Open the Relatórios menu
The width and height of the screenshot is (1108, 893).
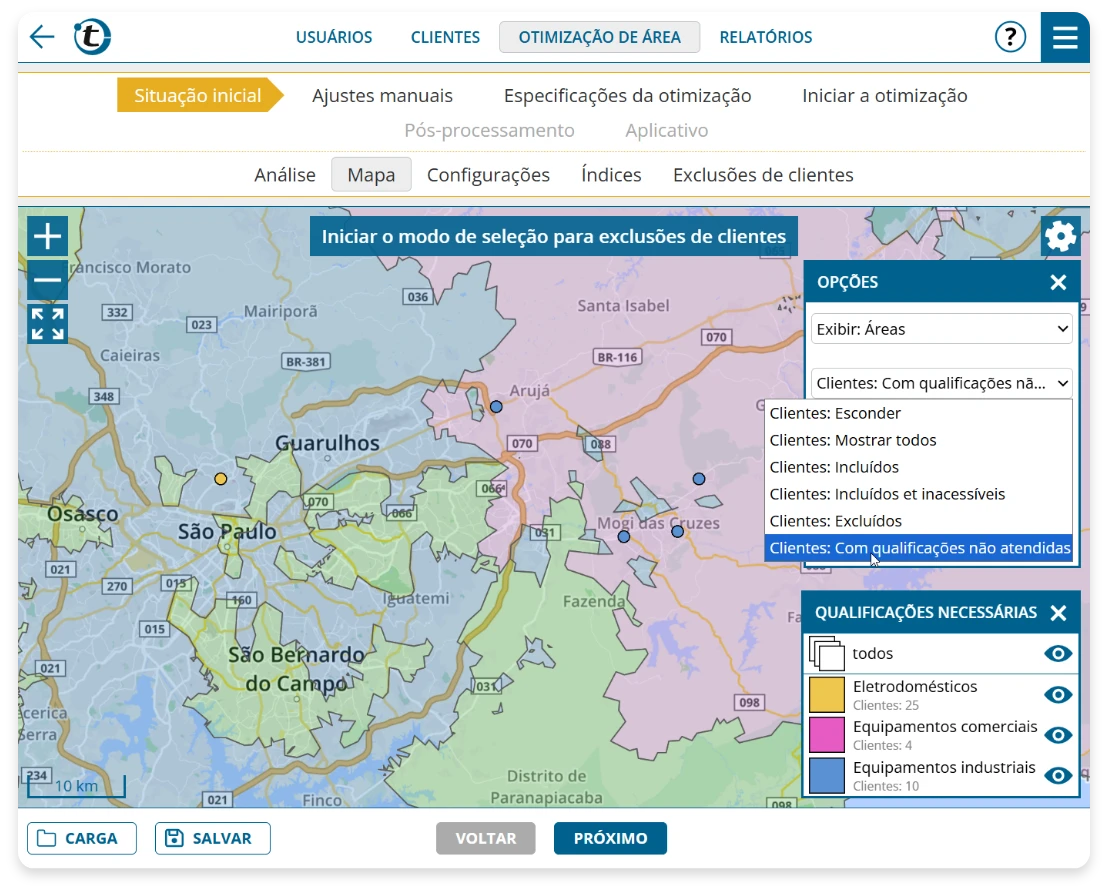[766, 37]
